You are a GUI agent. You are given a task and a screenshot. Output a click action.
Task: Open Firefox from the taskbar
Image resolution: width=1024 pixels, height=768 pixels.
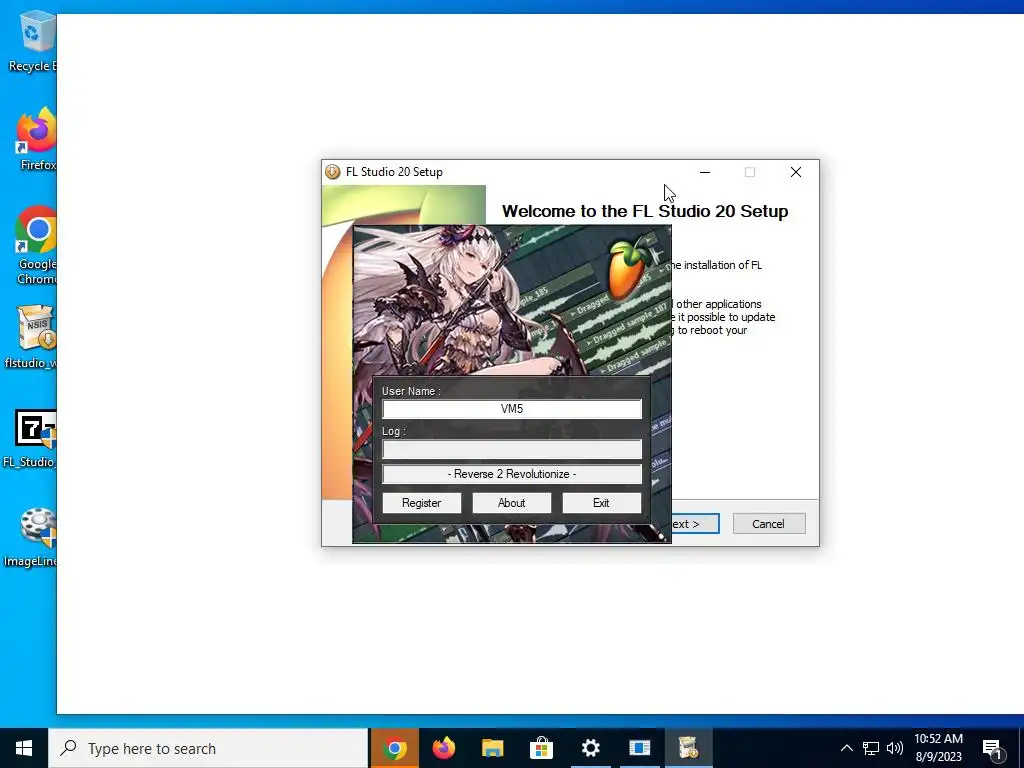pyautogui.click(x=443, y=748)
